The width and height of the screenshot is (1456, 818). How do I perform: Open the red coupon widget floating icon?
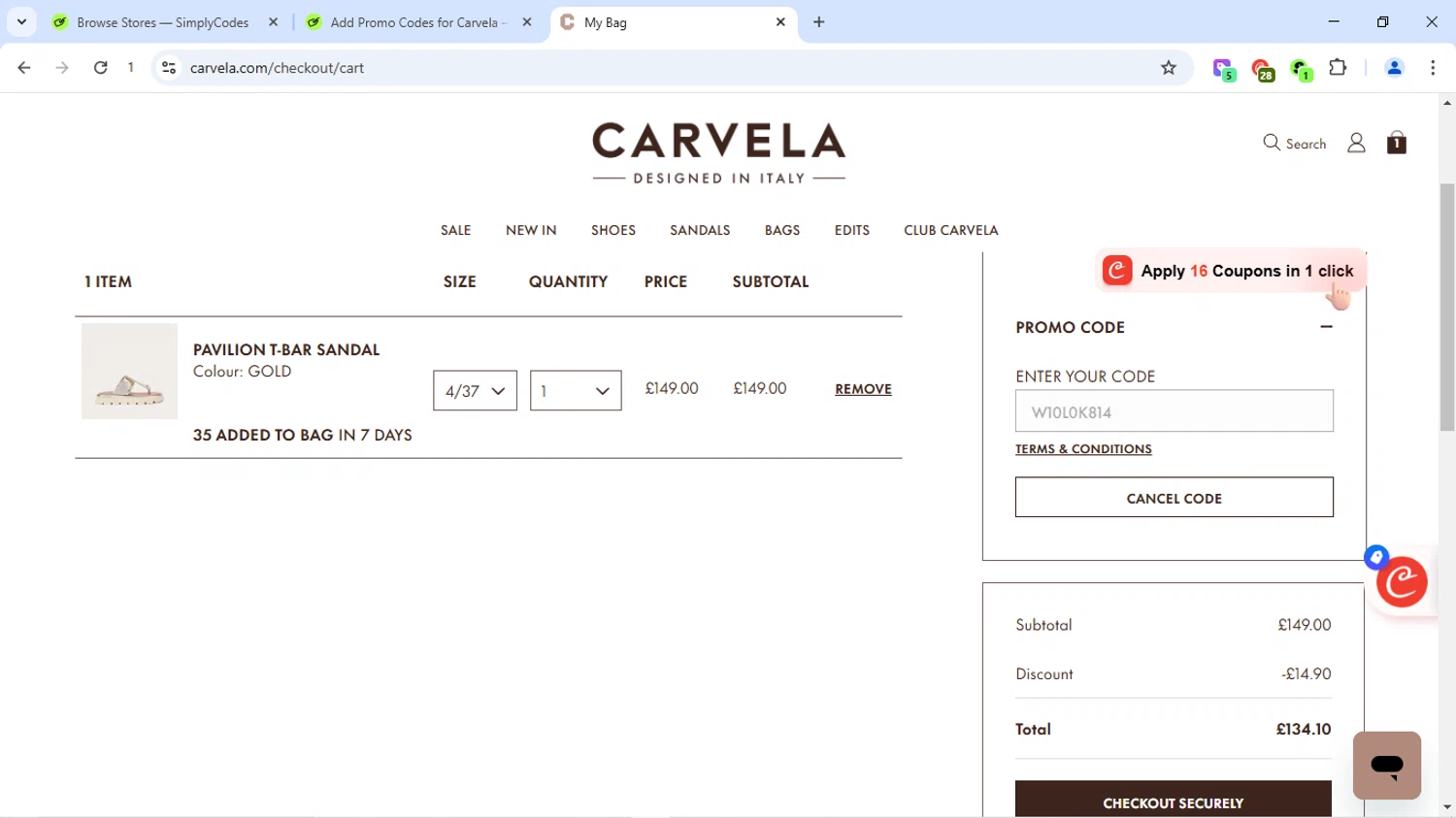point(1403,582)
